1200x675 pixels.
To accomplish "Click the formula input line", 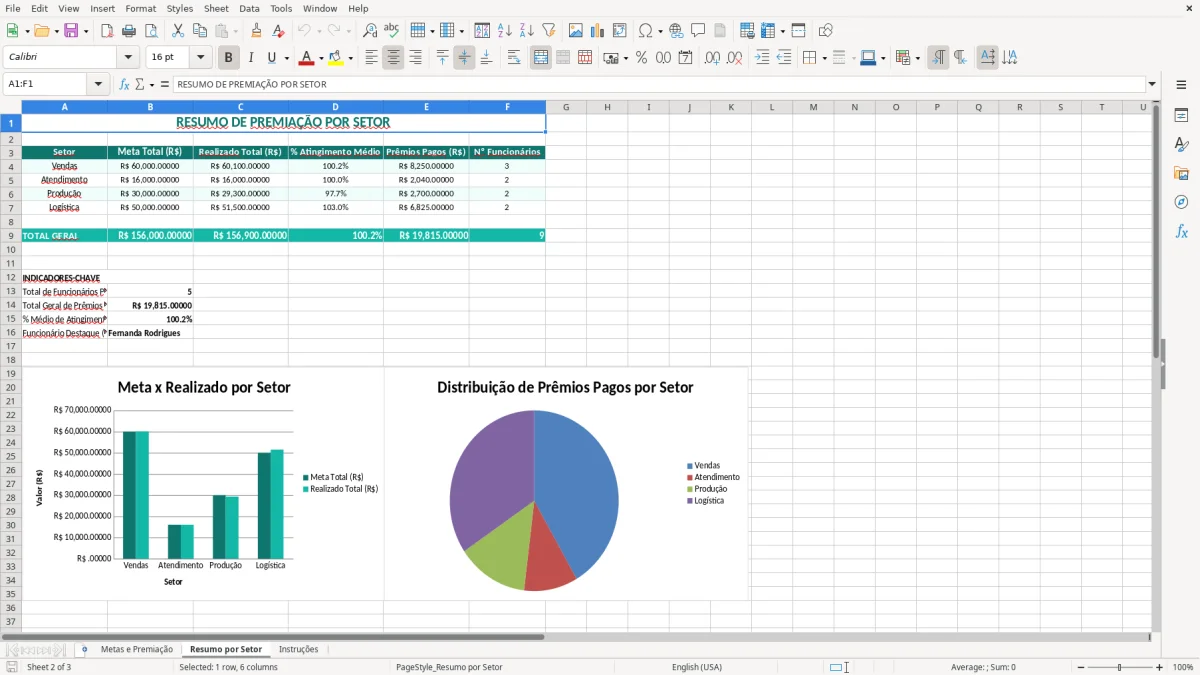I will pyautogui.click(x=659, y=85).
